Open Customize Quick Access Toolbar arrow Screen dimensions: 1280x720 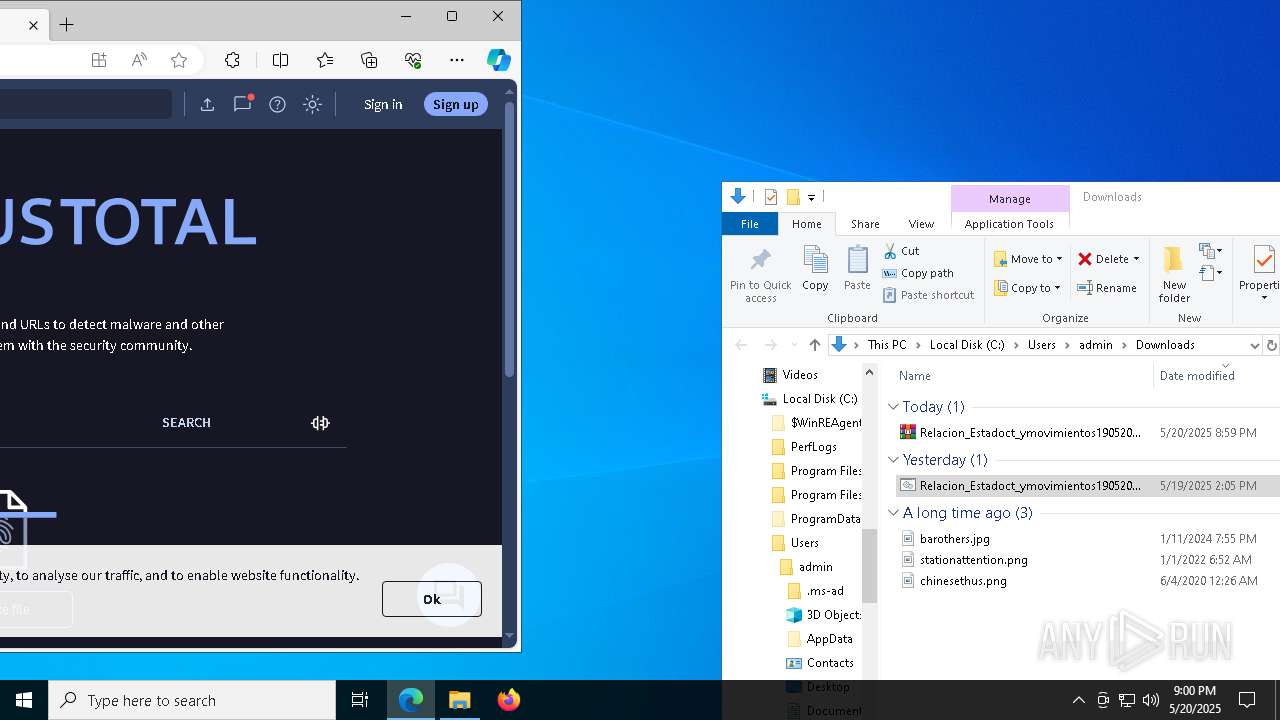[x=811, y=197]
